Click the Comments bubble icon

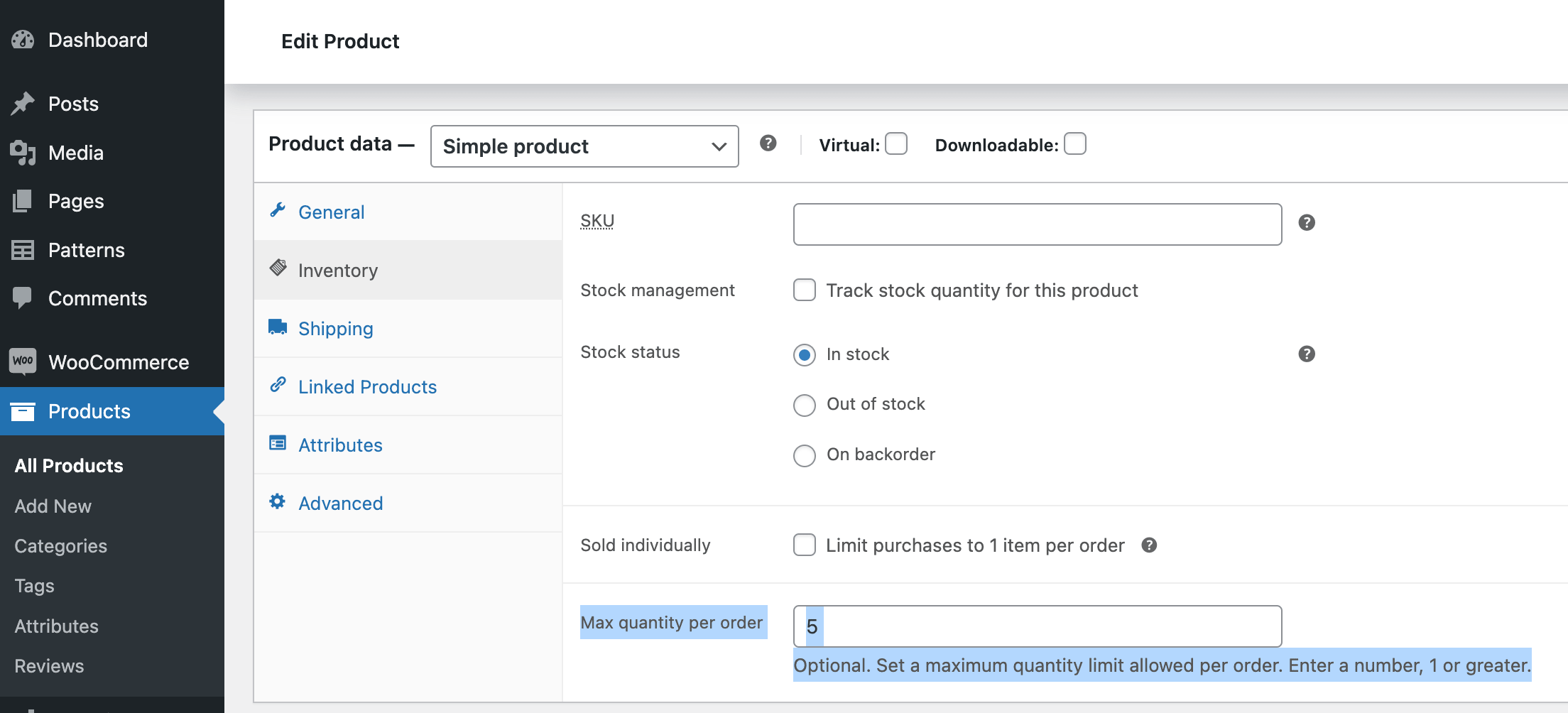(x=23, y=298)
